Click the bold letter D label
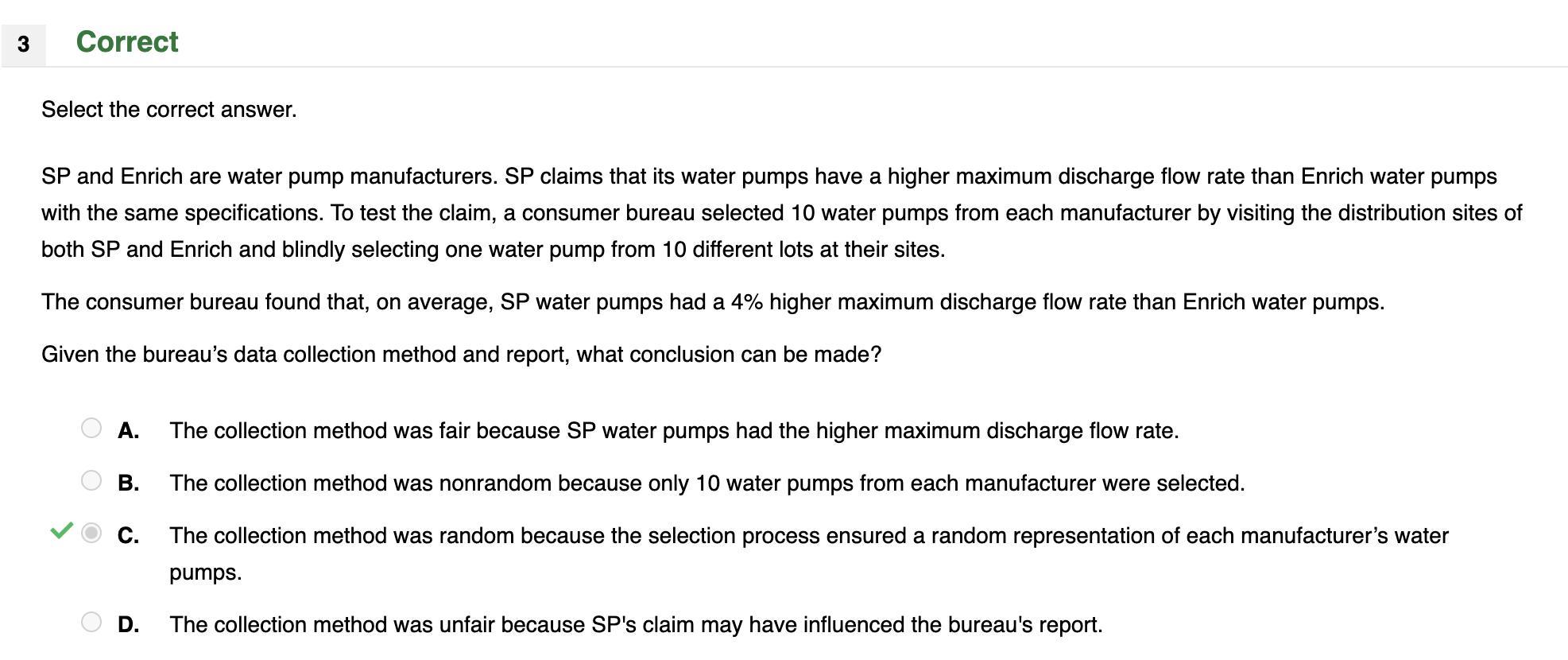Viewport: 1568px width, 660px height. coord(128,625)
